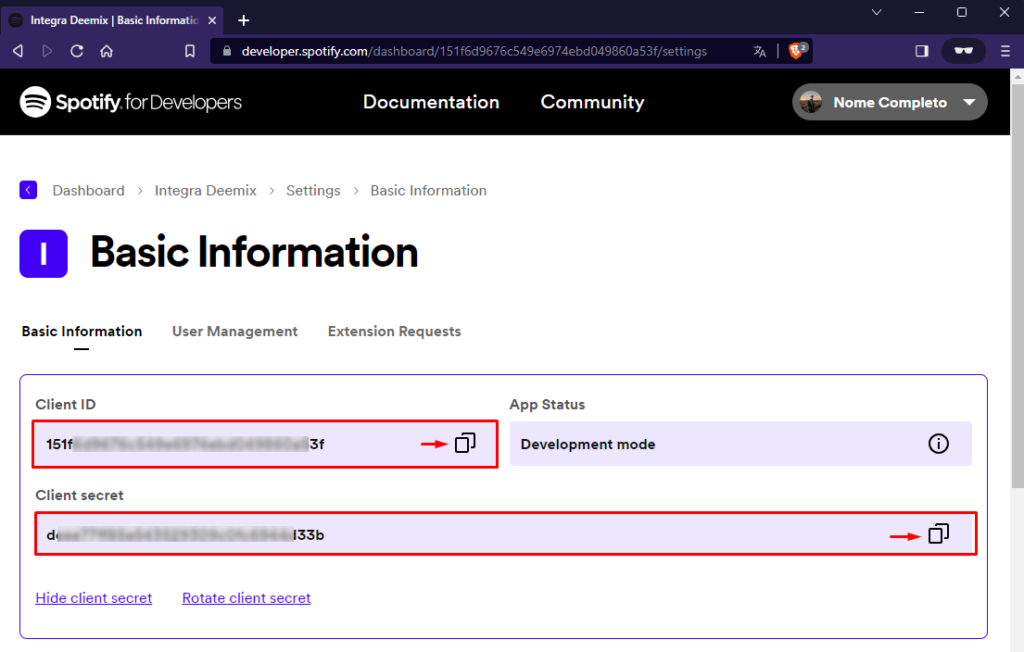Viewport: 1024px width, 652px height.
Task: Copy the Client ID value
Action: (x=465, y=444)
